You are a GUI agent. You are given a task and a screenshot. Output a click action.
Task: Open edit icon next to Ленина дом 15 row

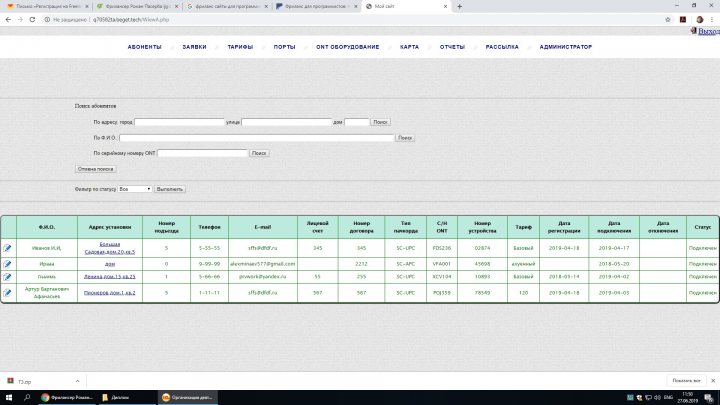click(x=7, y=277)
